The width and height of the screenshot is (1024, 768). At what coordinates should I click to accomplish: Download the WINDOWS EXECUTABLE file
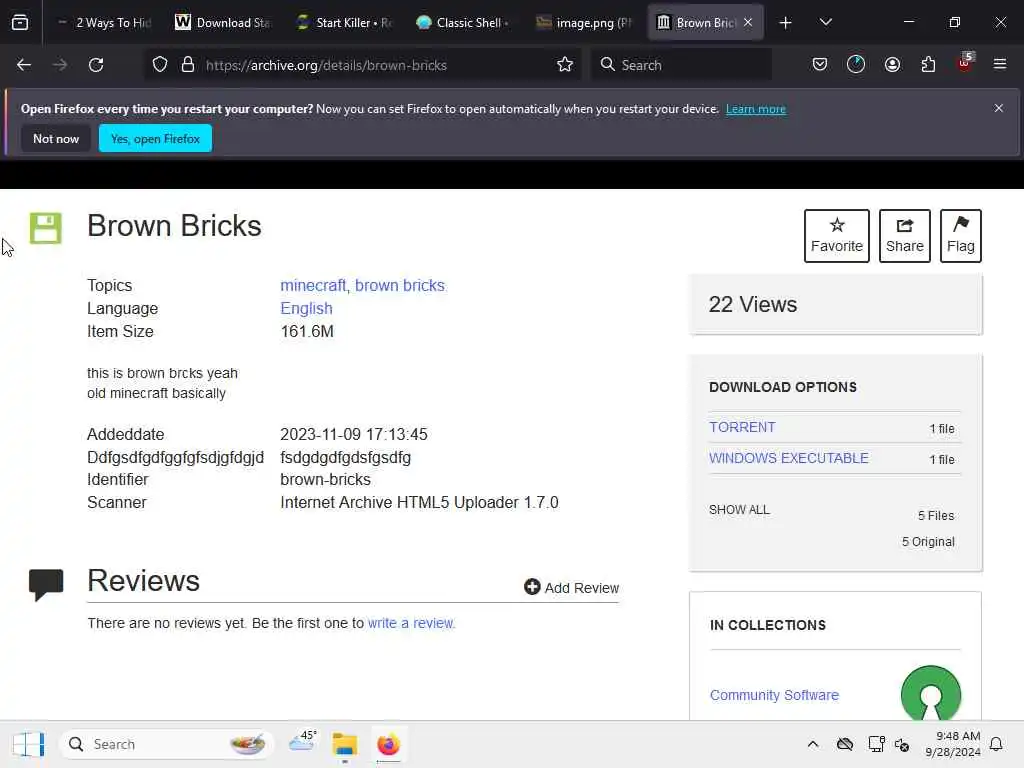tap(789, 458)
